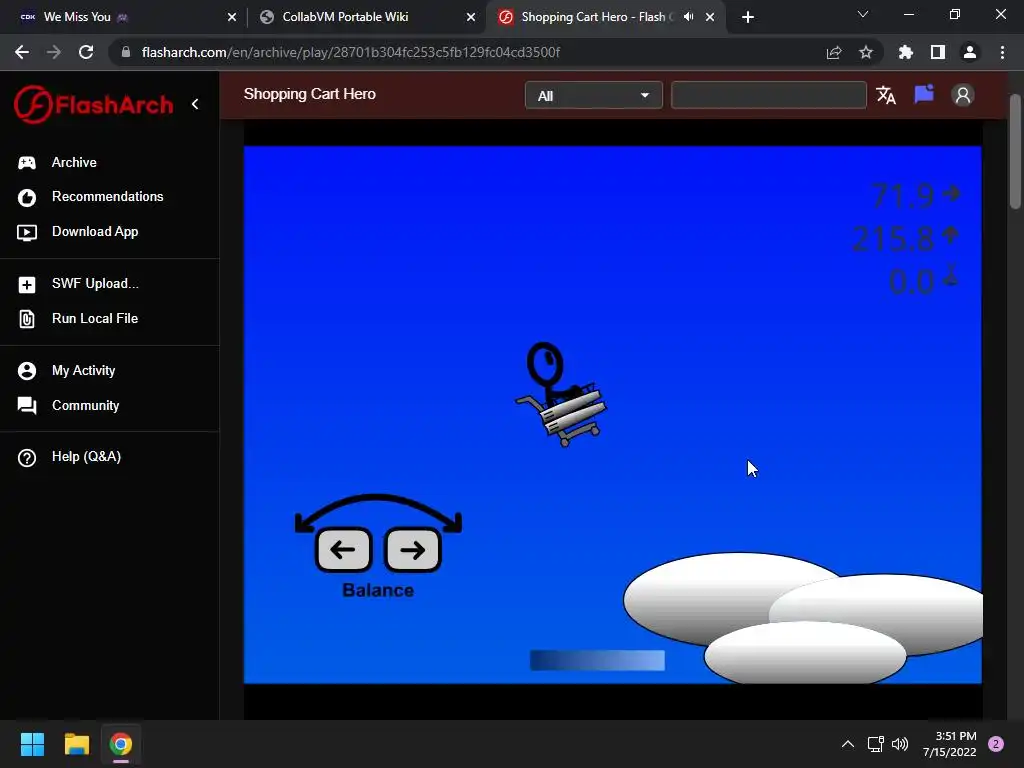The width and height of the screenshot is (1024, 768).
Task: Open the Archive gamepad icon
Action: tap(27, 163)
